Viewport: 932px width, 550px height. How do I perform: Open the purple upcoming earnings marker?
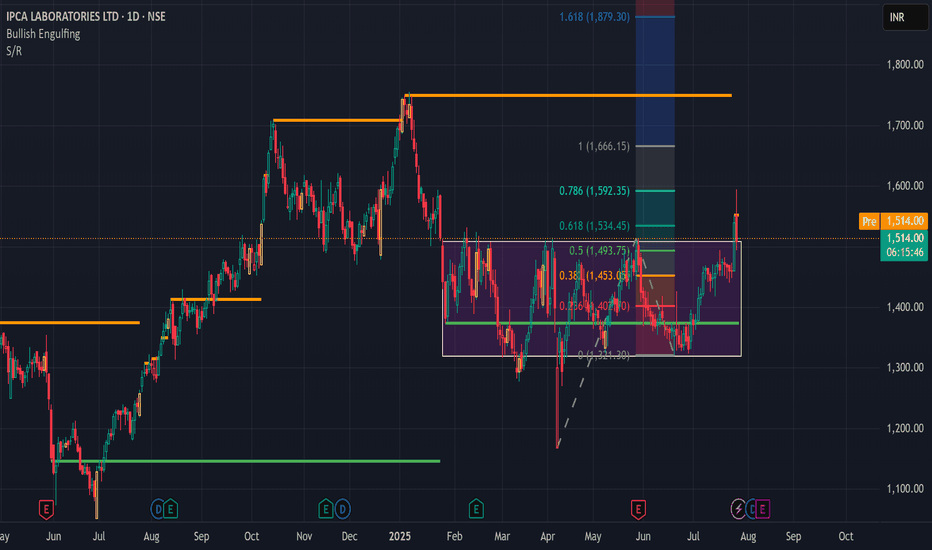(763, 509)
